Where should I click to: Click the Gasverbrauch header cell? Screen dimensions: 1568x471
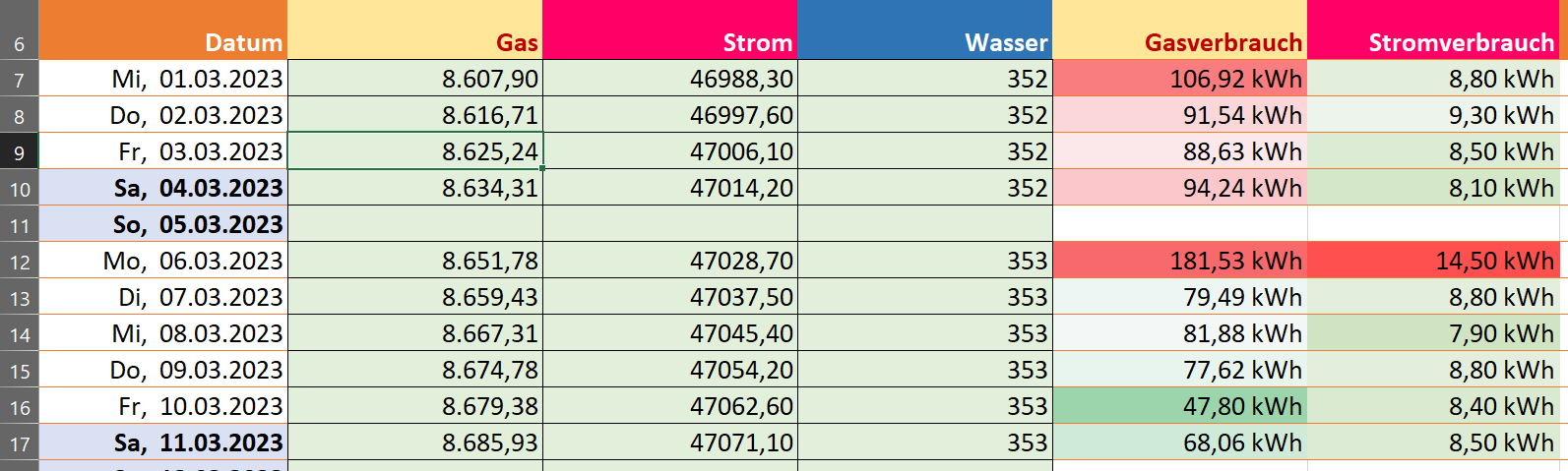pyautogui.click(x=1179, y=29)
